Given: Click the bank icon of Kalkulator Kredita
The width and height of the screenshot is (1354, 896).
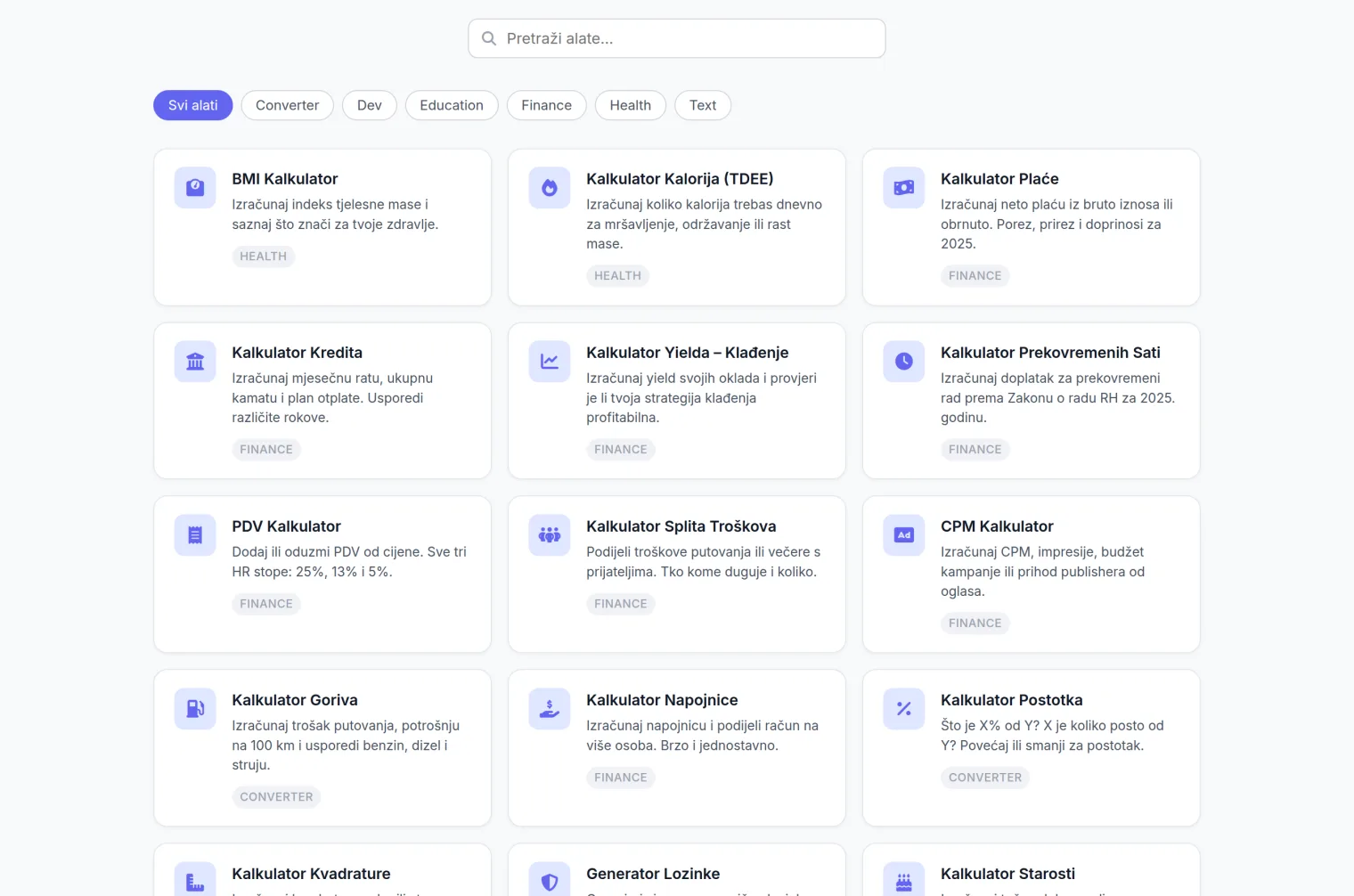Looking at the screenshot, I should [x=195, y=362].
